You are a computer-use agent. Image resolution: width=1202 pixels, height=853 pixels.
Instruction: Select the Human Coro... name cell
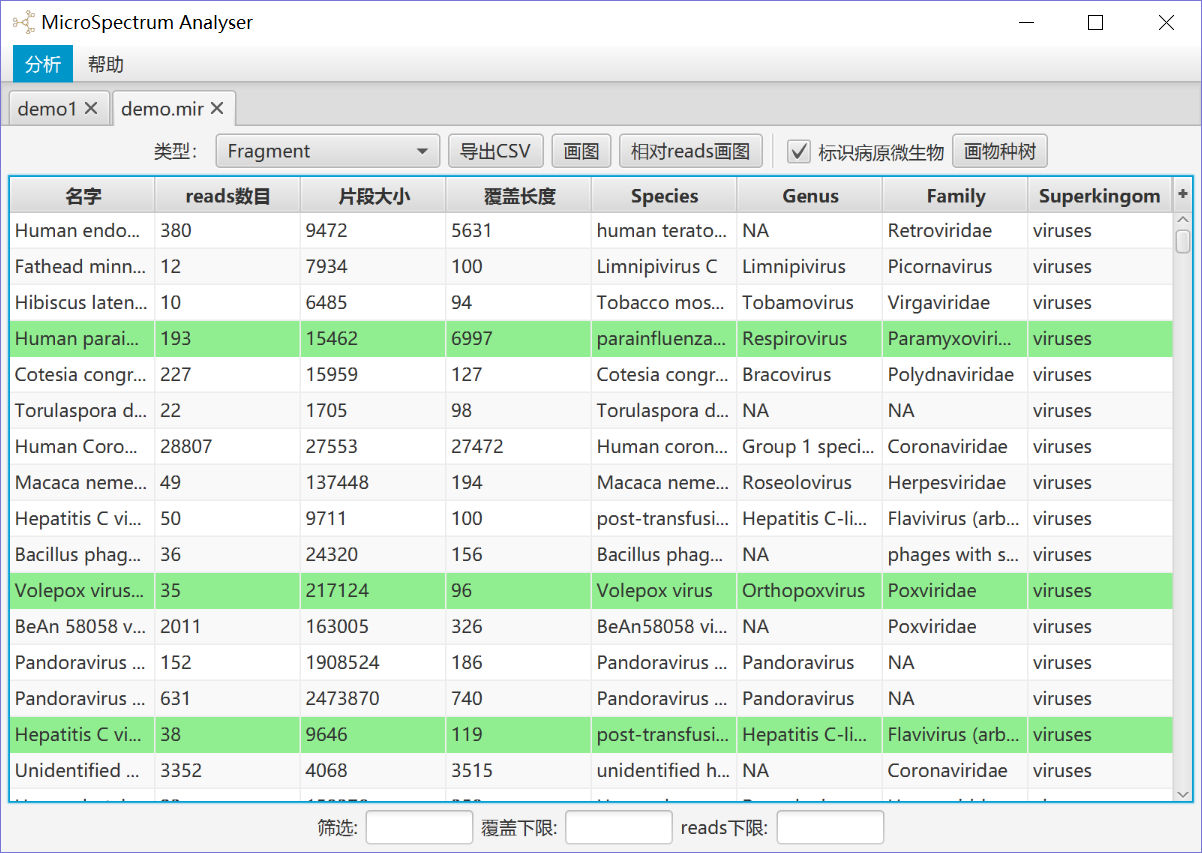coord(82,447)
